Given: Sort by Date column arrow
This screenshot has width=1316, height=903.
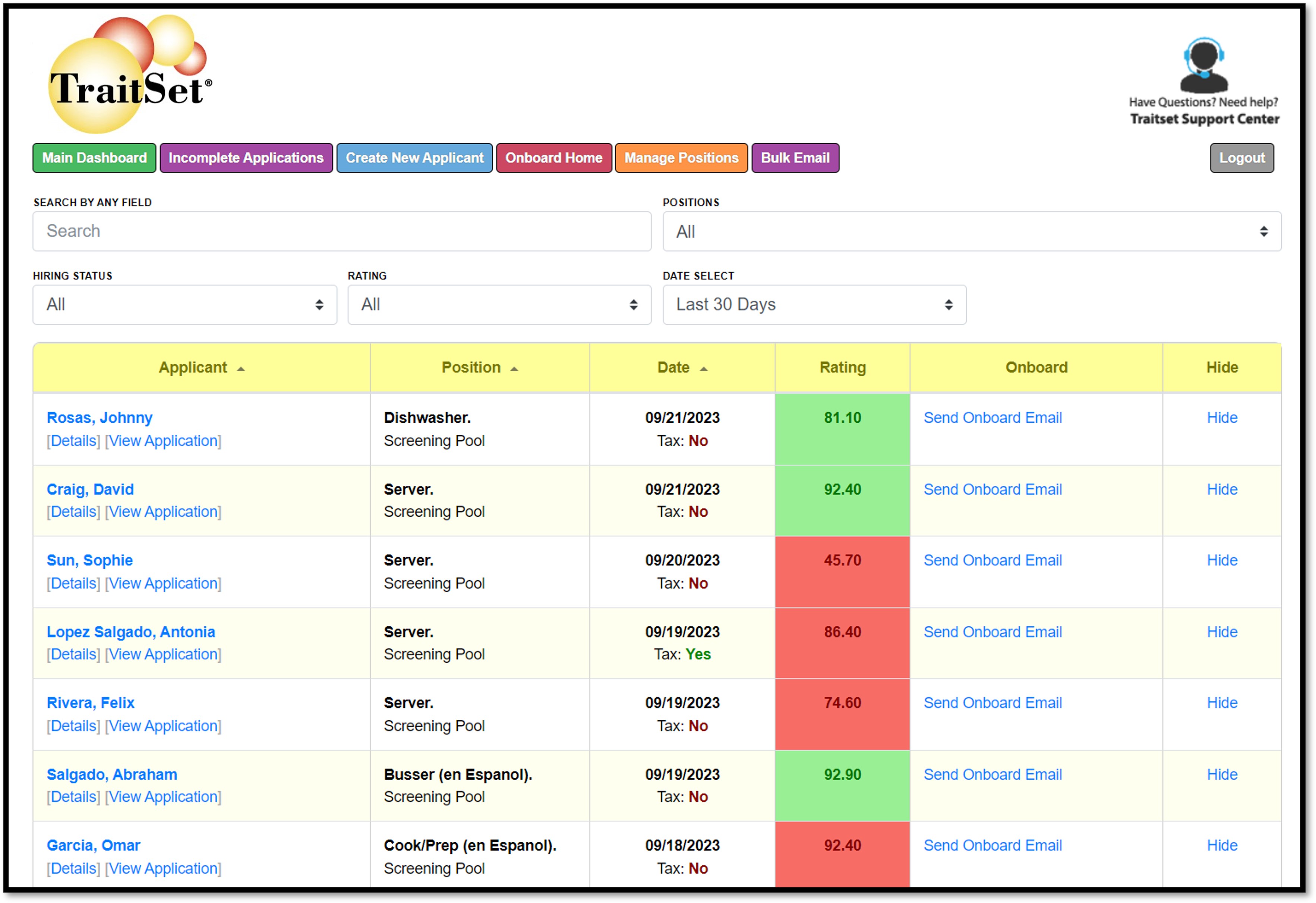Looking at the screenshot, I should coord(703,369).
